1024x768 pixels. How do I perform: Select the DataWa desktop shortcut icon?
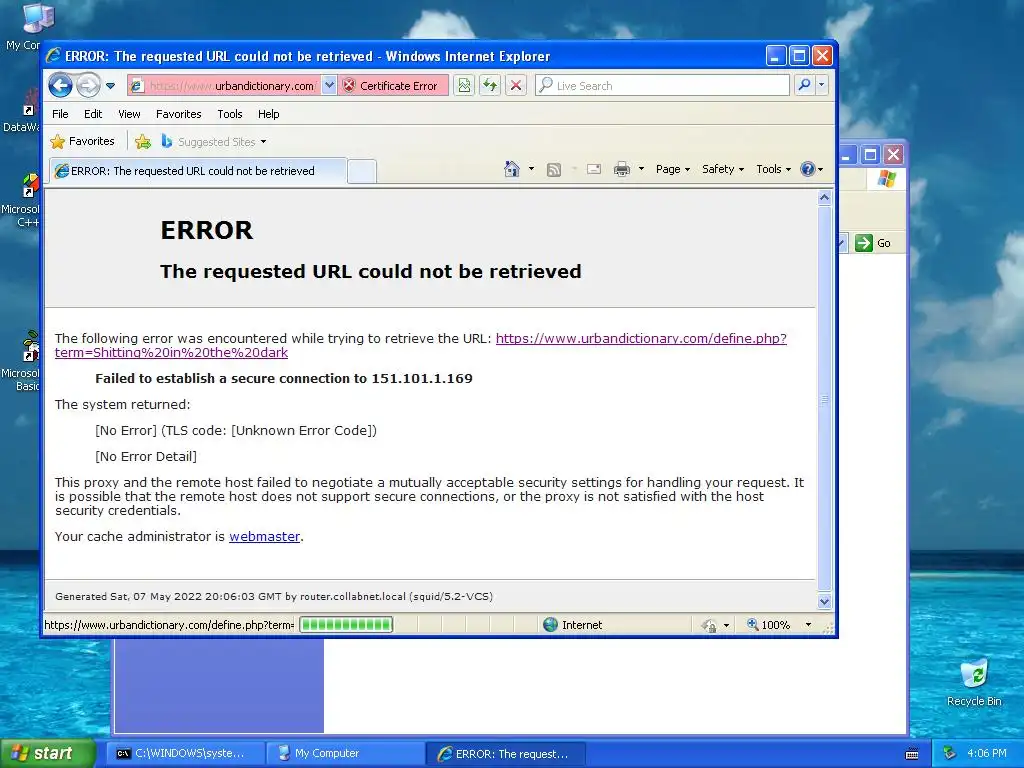coord(21,111)
